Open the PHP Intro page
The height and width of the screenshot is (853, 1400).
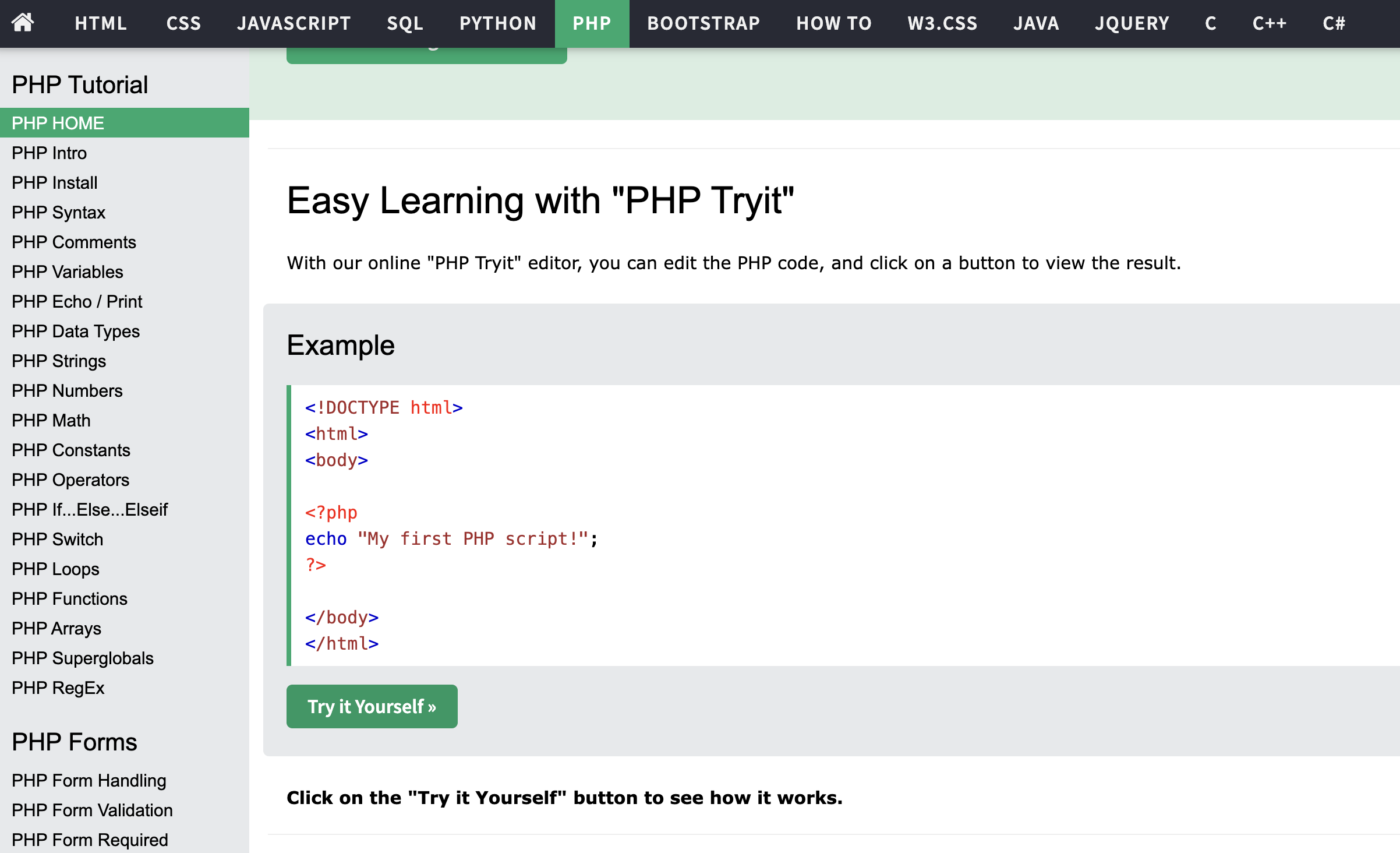49,153
